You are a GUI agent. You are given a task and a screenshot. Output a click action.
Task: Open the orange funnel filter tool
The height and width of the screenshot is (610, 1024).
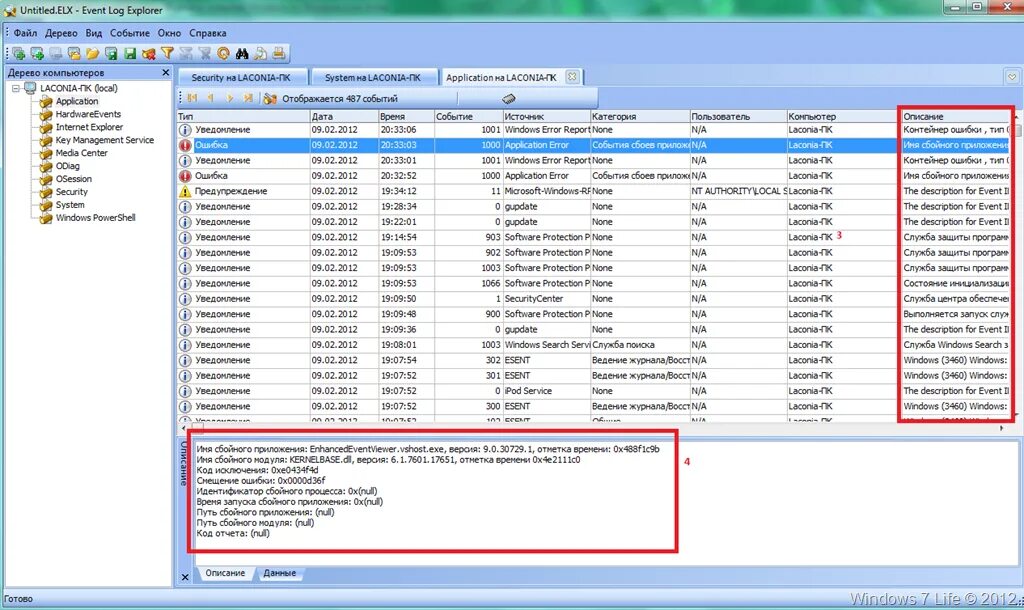point(167,54)
